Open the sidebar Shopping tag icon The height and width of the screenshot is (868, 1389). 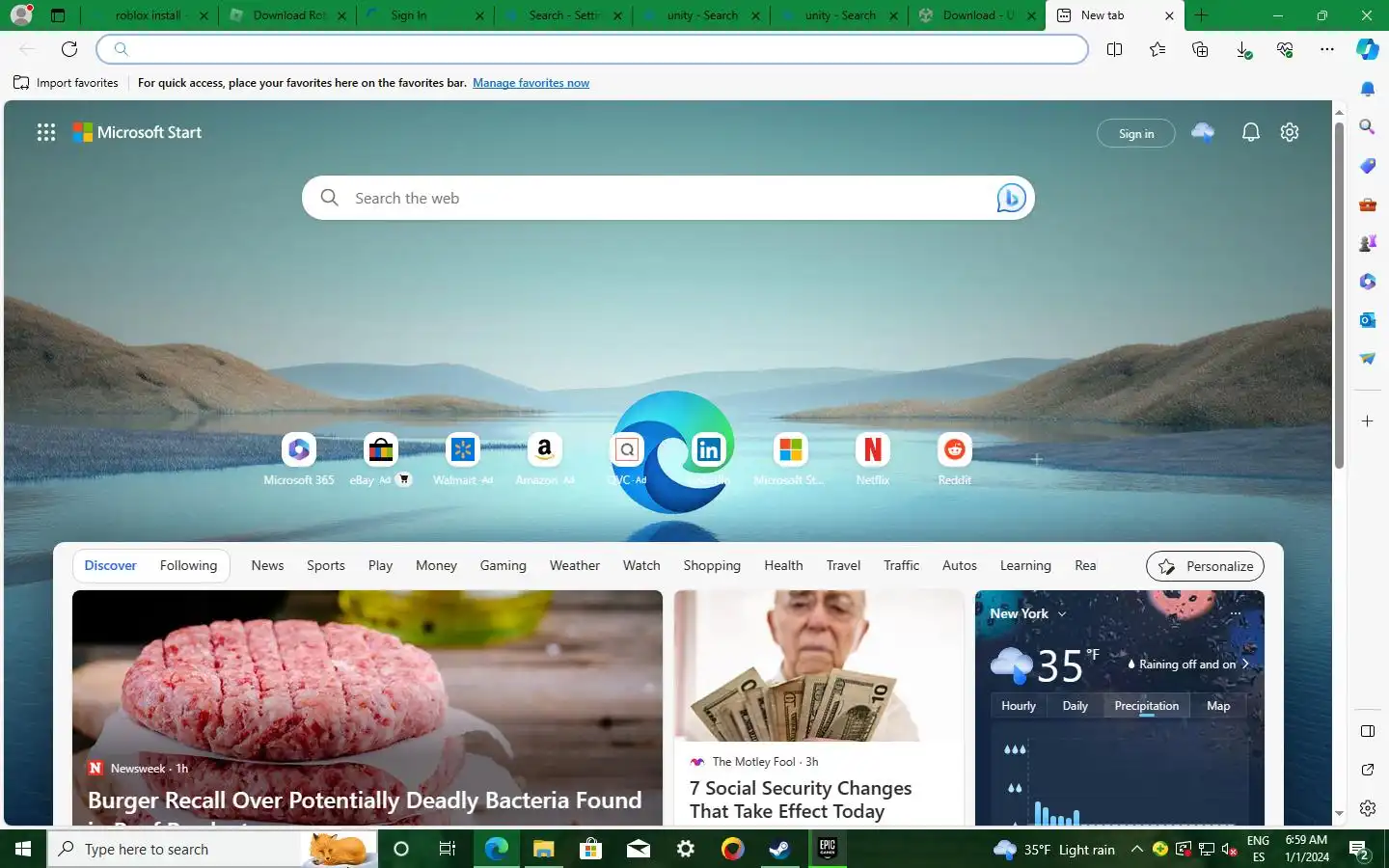[x=1367, y=166]
